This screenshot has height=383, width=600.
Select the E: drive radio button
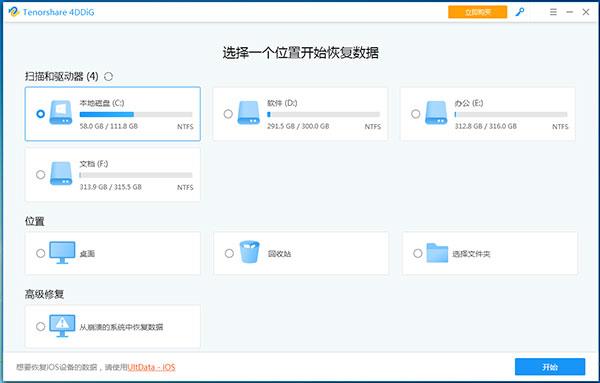[x=416, y=114]
